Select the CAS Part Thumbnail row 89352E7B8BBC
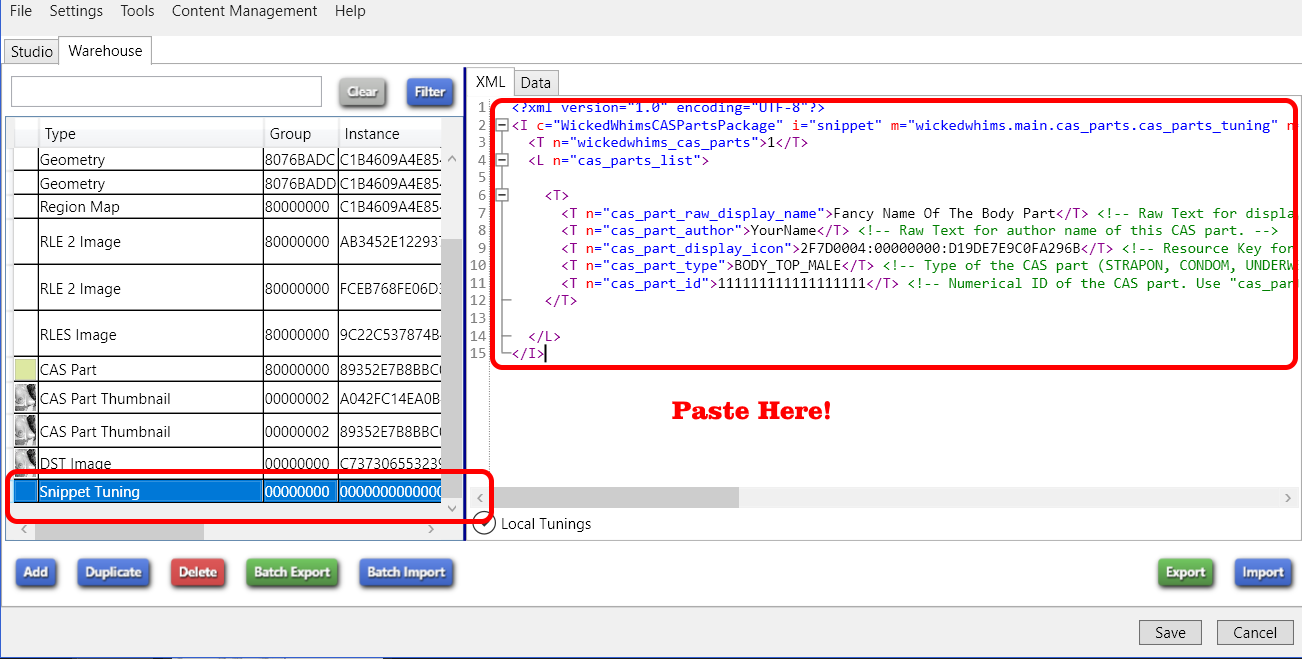Screen dimensions: 1302x659 [x=227, y=431]
